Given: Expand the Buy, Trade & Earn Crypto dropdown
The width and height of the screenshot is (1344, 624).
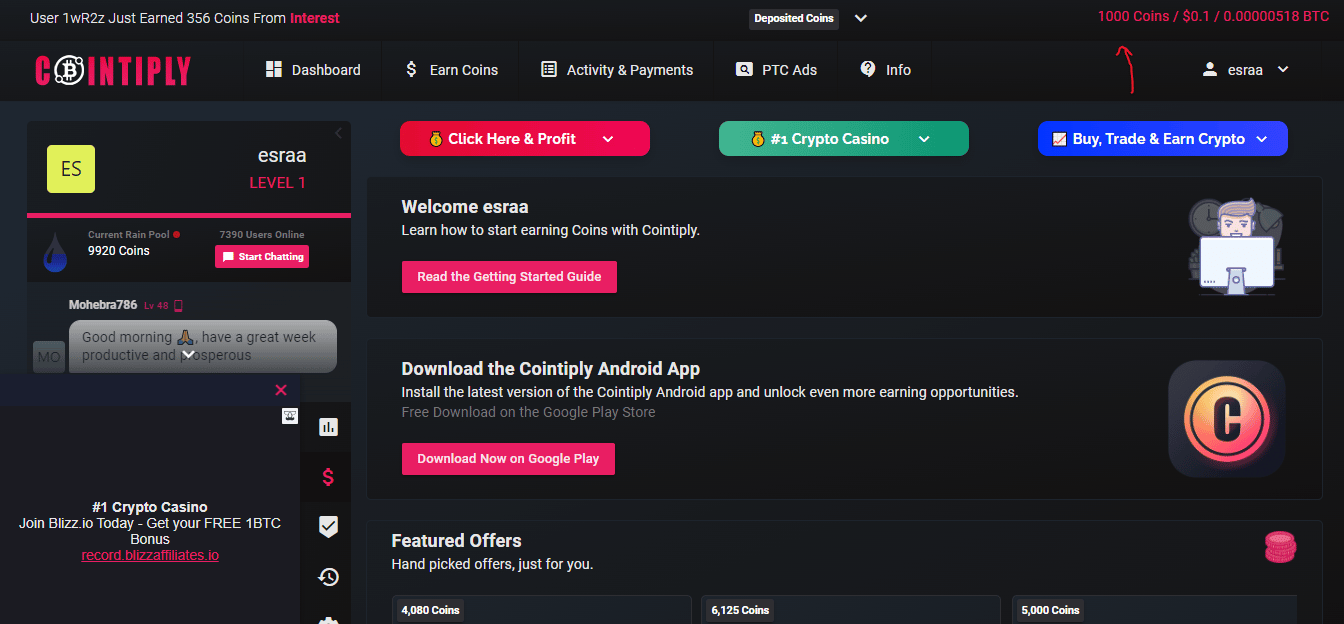Looking at the screenshot, I should 1261,139.
